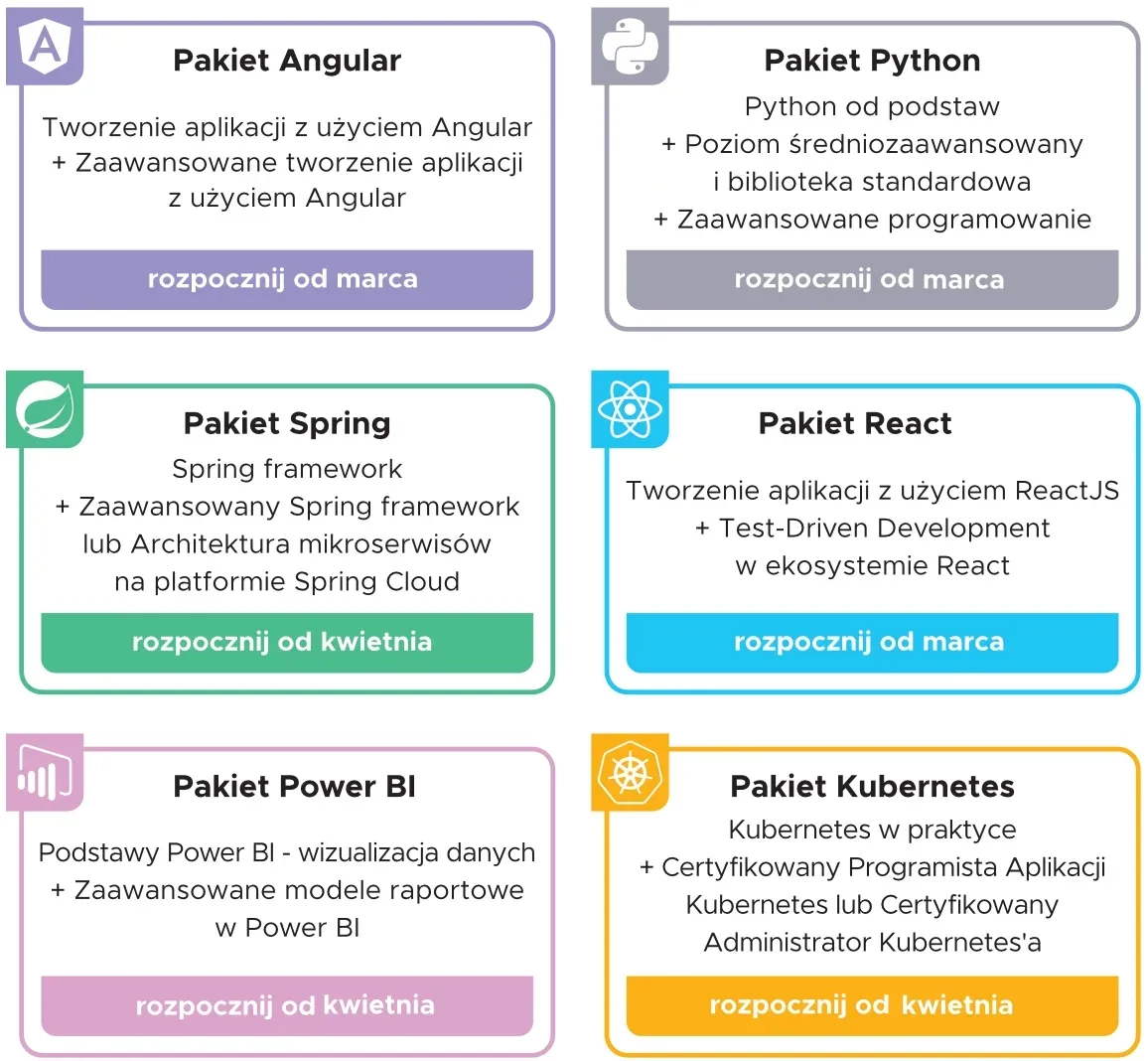This screenshot has height=1061, width=1148.
Task: Start Angular package with purple 'rozpocznij od marca'
Action: (x=287, y=280)
